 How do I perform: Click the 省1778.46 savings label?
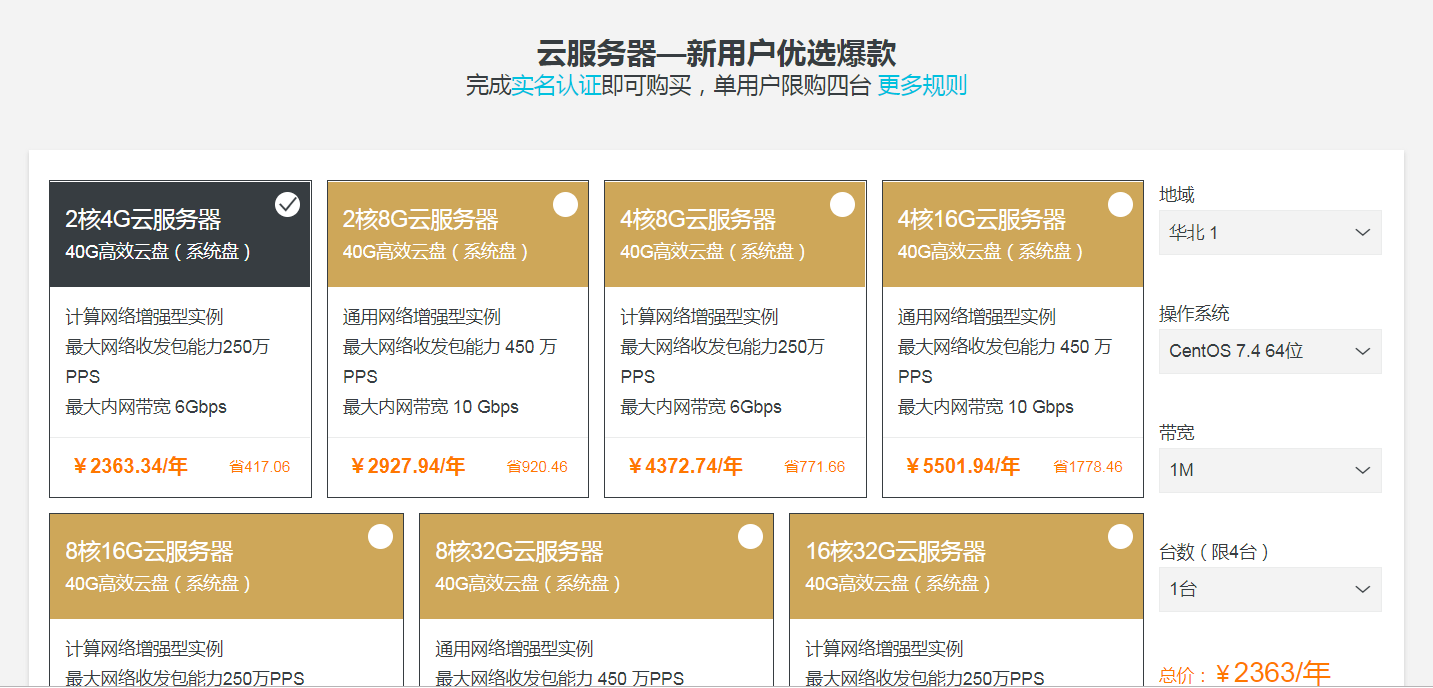coord(1088,467)
